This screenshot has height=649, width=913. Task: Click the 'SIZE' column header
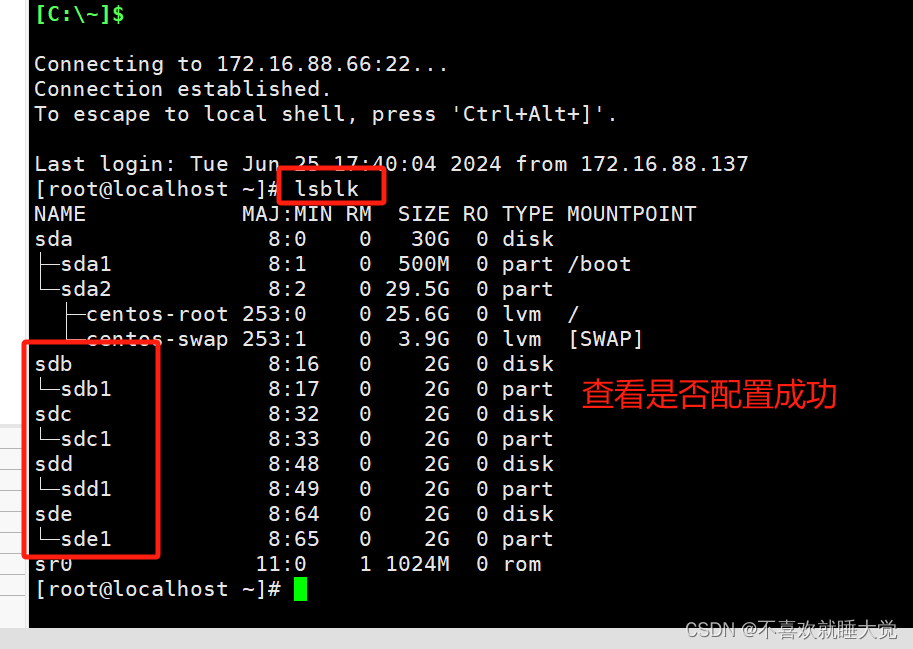(x=423, y=214)
